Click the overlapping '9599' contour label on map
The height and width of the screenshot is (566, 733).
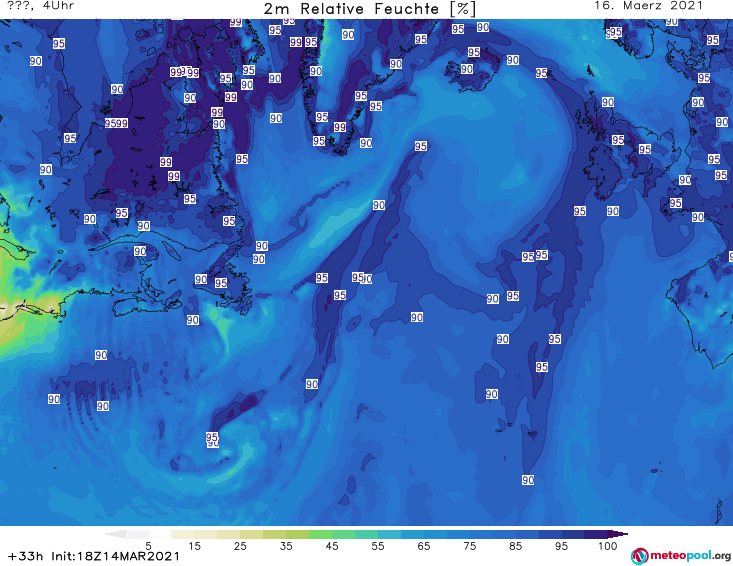(116, 123)
